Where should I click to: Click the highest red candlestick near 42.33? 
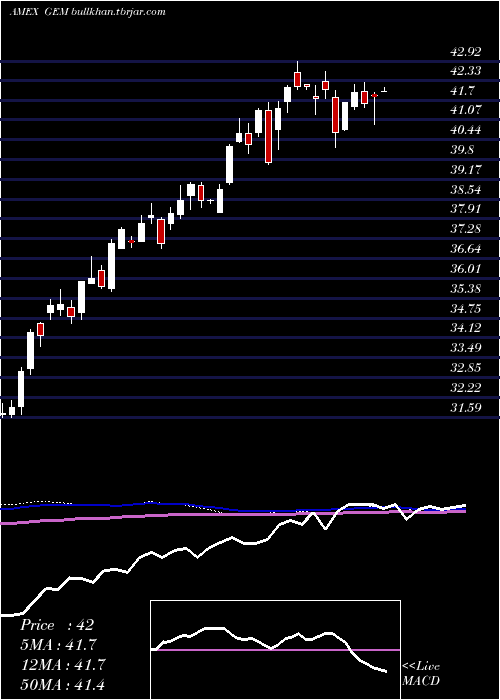pos(298,79)
